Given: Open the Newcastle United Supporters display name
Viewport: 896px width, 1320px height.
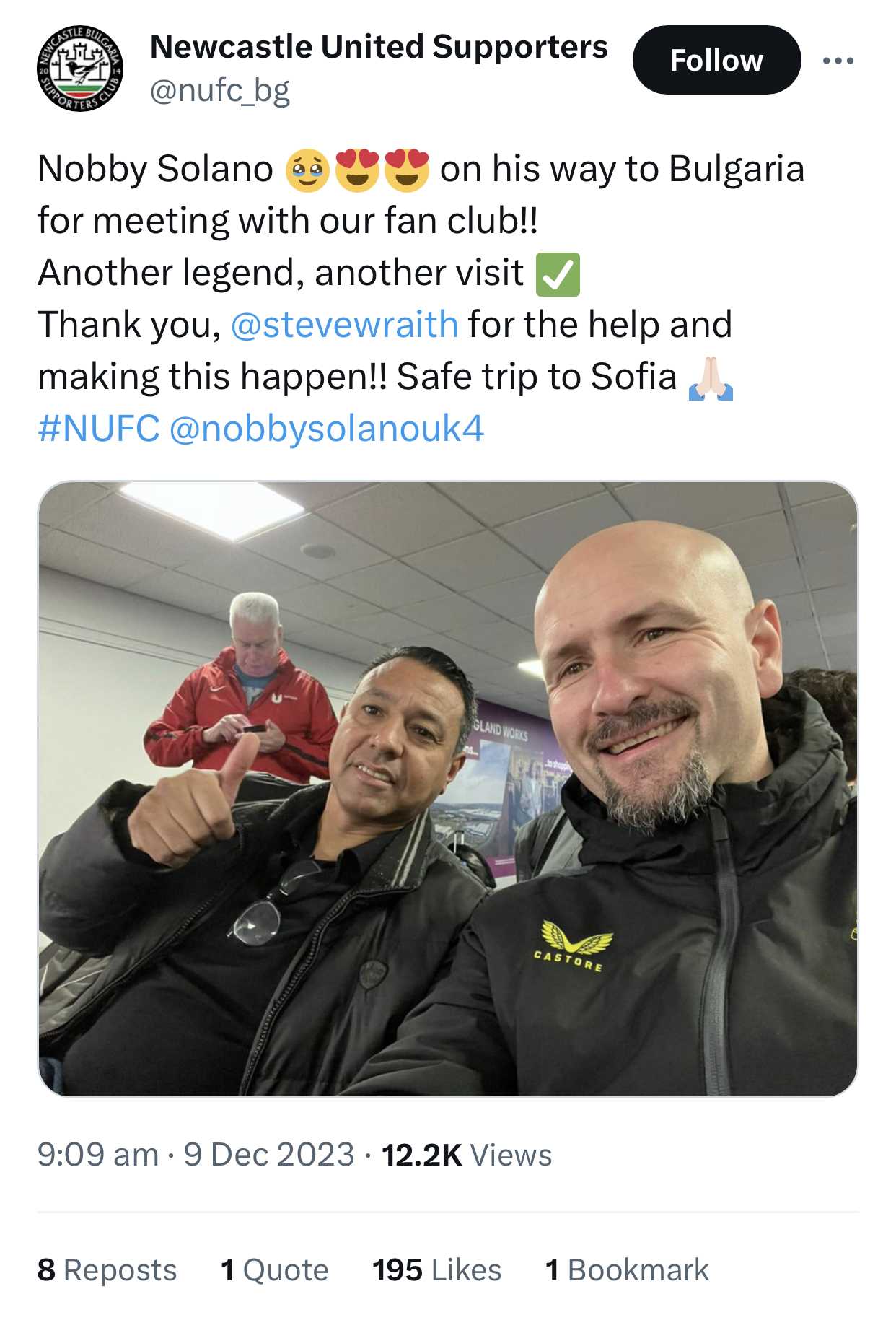Looking at the screenshot, I should click(x=379, y=47).
